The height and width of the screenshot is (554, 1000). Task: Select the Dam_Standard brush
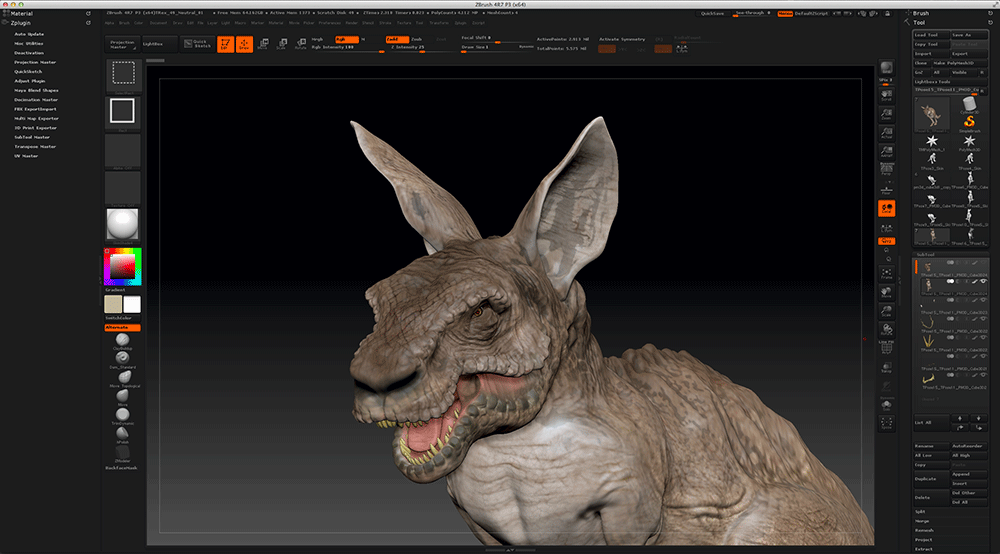(x=122, y=359)
